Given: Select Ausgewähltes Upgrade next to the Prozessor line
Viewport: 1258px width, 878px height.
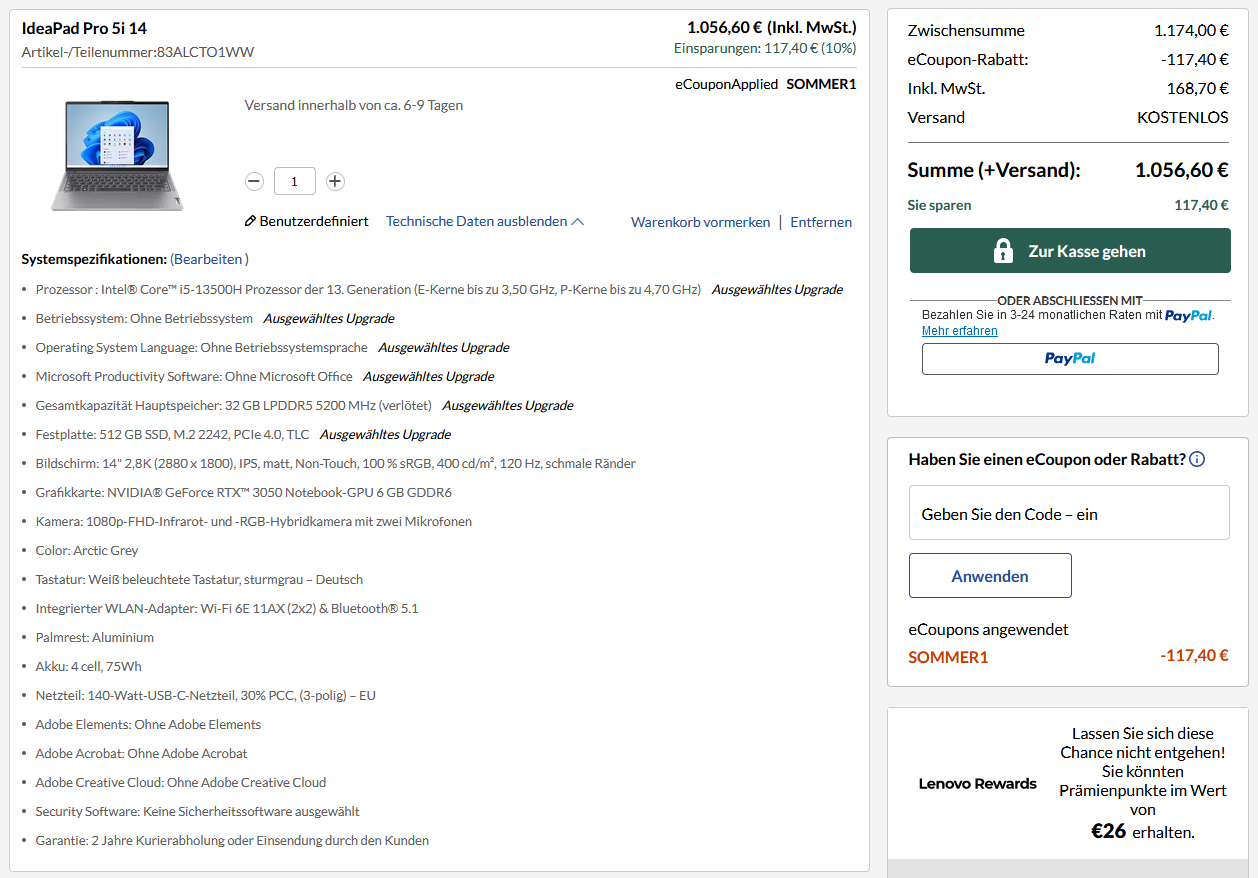Looking at the screenshot, I should (777, 289).
